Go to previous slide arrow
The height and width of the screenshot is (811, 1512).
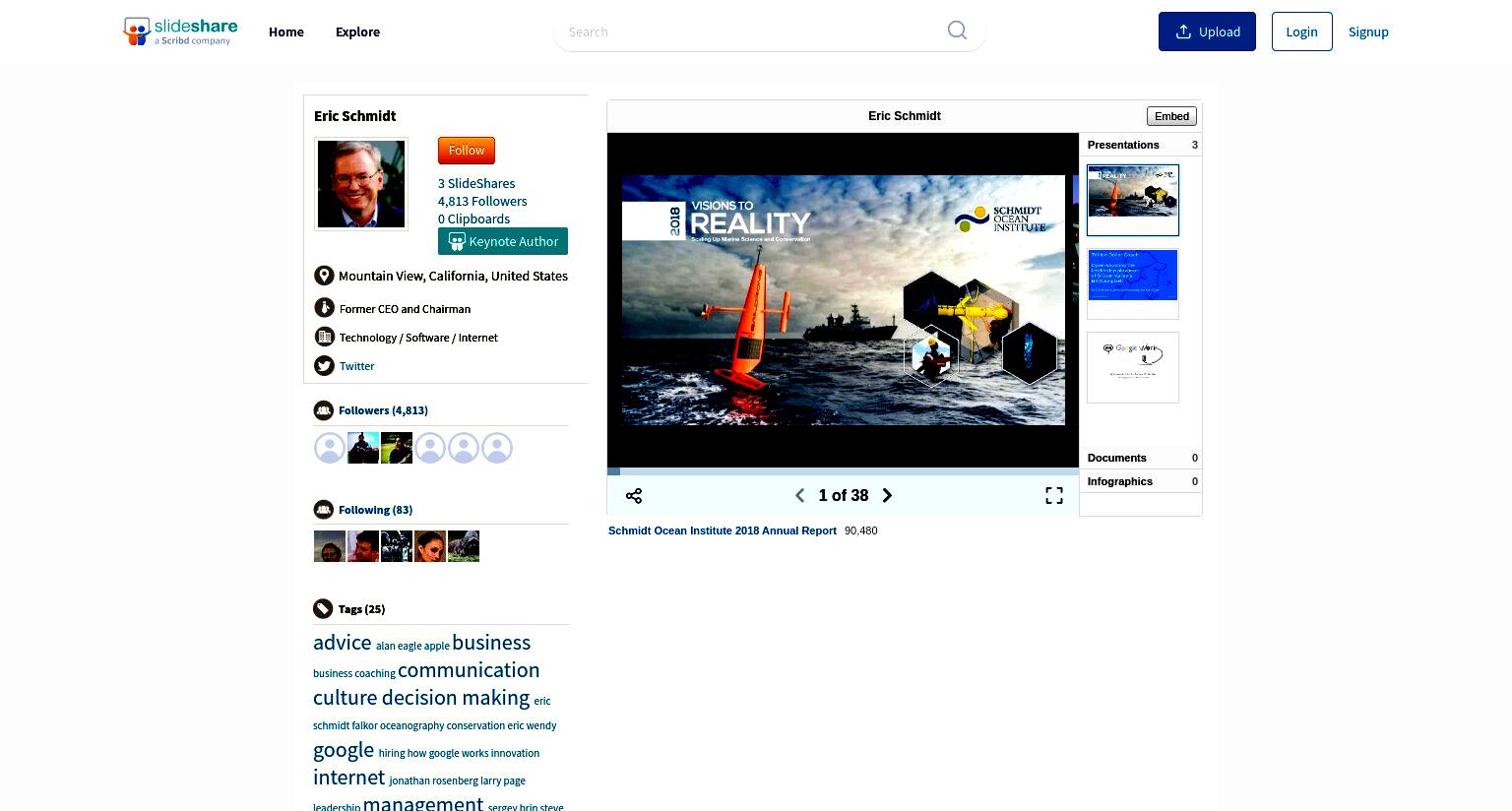click(x=799, y=495)
